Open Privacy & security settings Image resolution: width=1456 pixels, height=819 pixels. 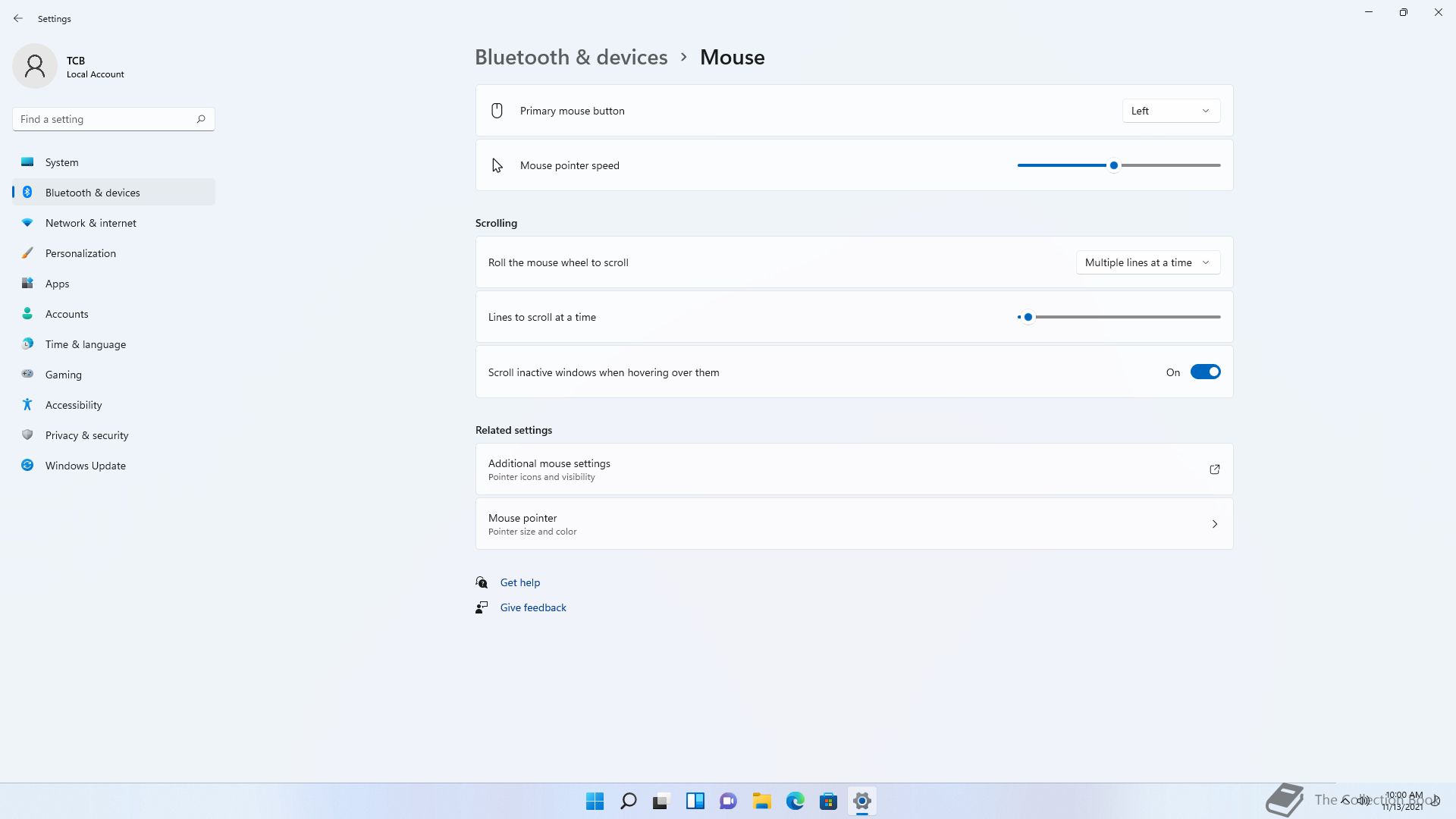114,435
